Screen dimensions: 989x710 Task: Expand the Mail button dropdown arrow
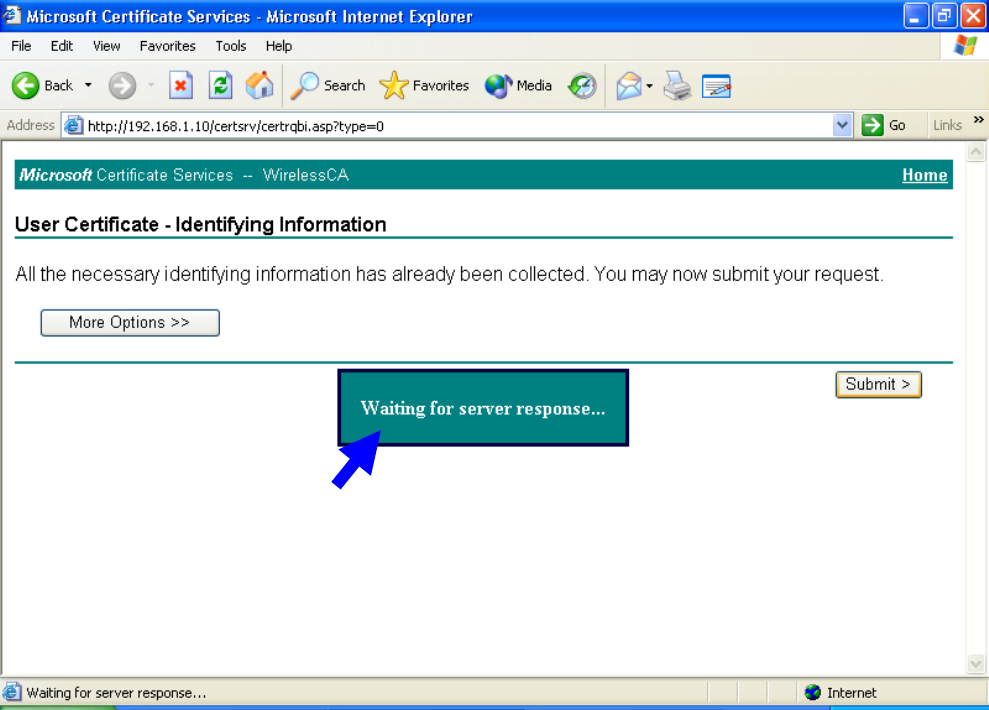click(x=650, y=86)
